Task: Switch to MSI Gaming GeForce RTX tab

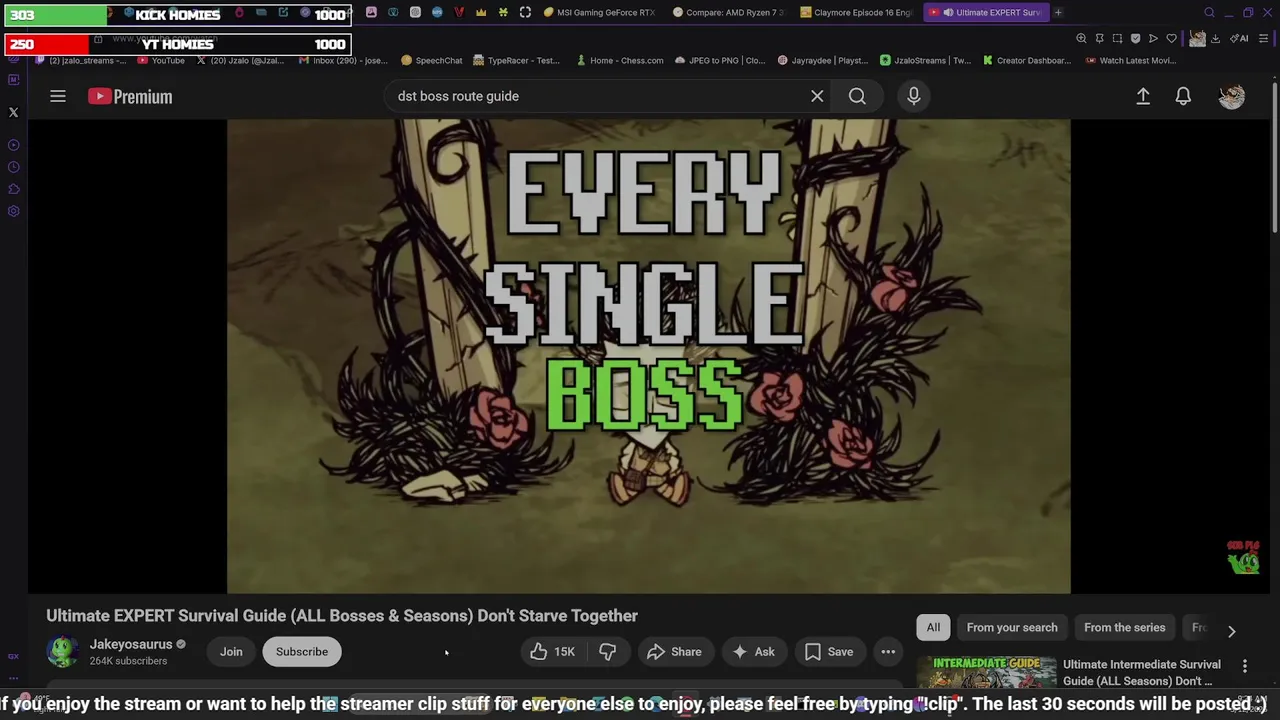Action: pos(599,12)
